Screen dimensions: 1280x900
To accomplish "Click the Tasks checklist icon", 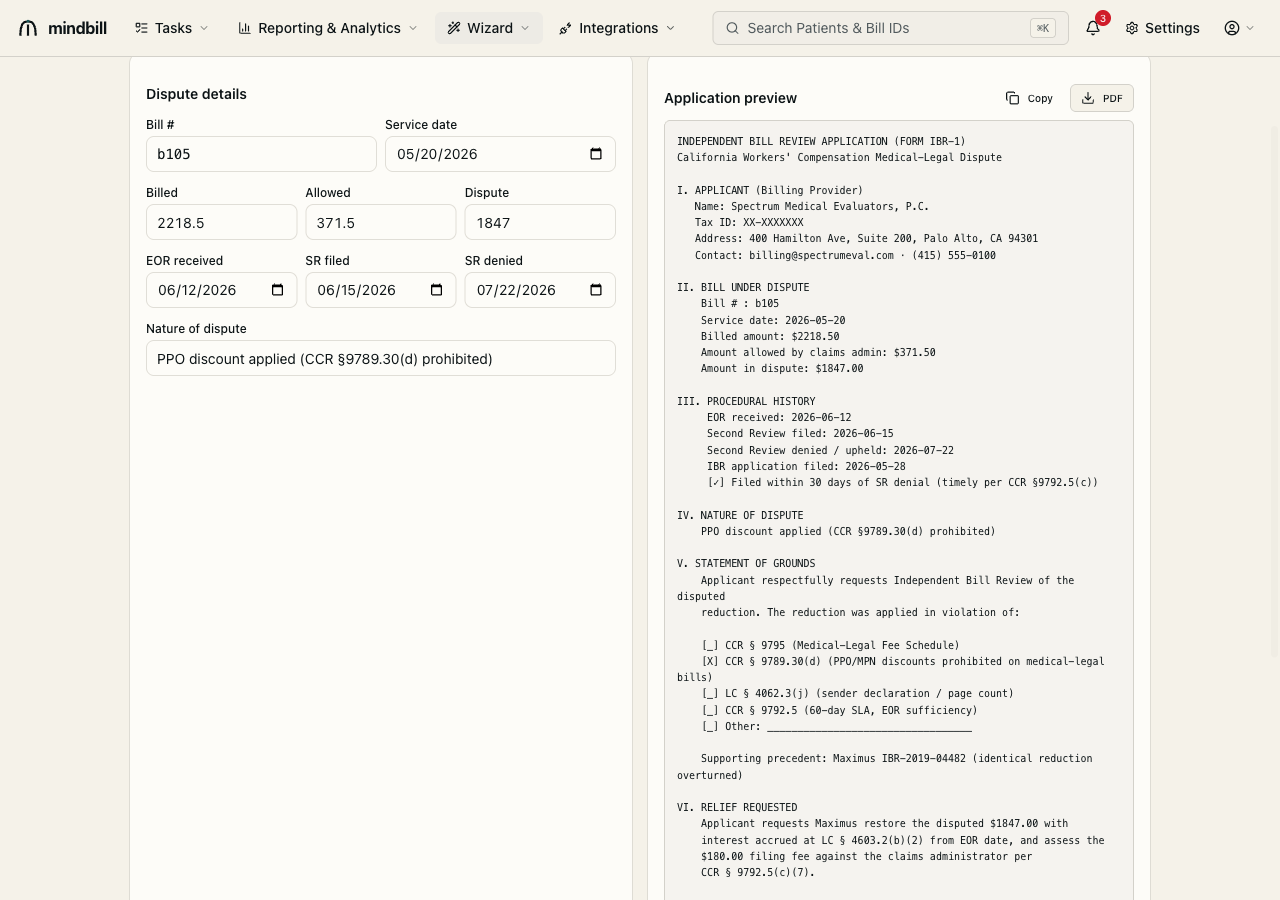I will 141,28.
